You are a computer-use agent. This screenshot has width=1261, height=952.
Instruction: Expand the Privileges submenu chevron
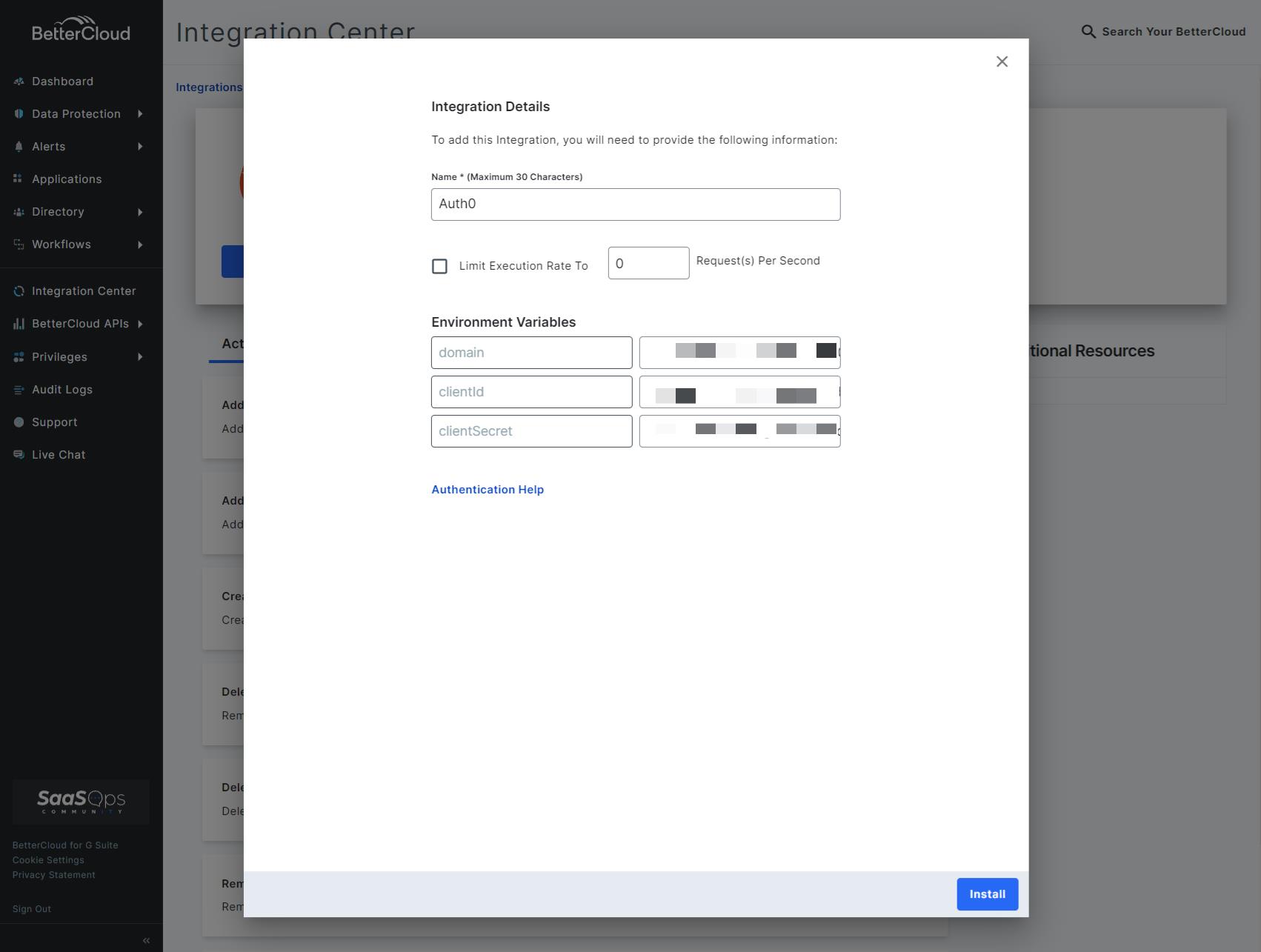(141, 356)
